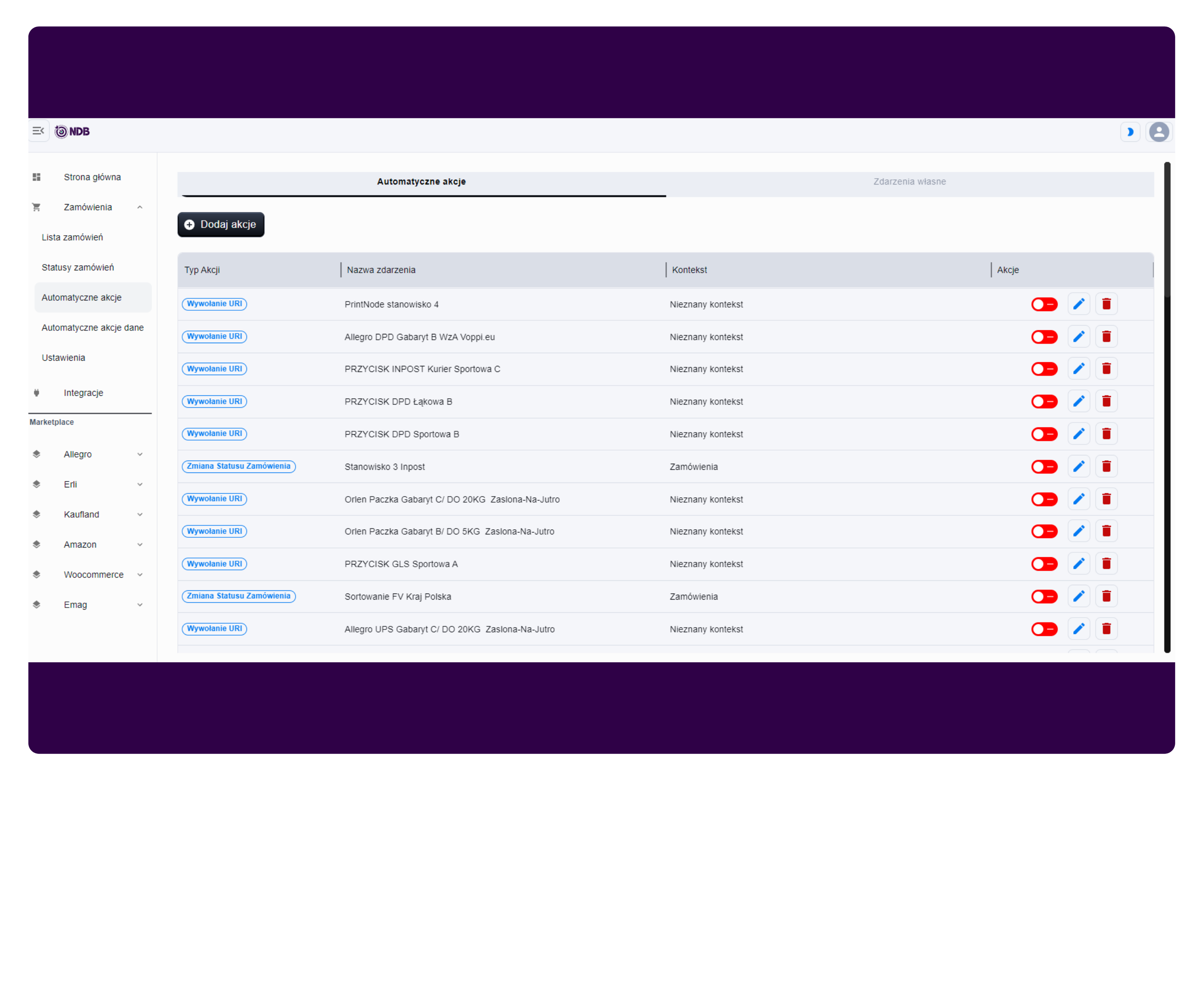
Task: Toggle dark mode moon icon
Action: coord(1130,132)
